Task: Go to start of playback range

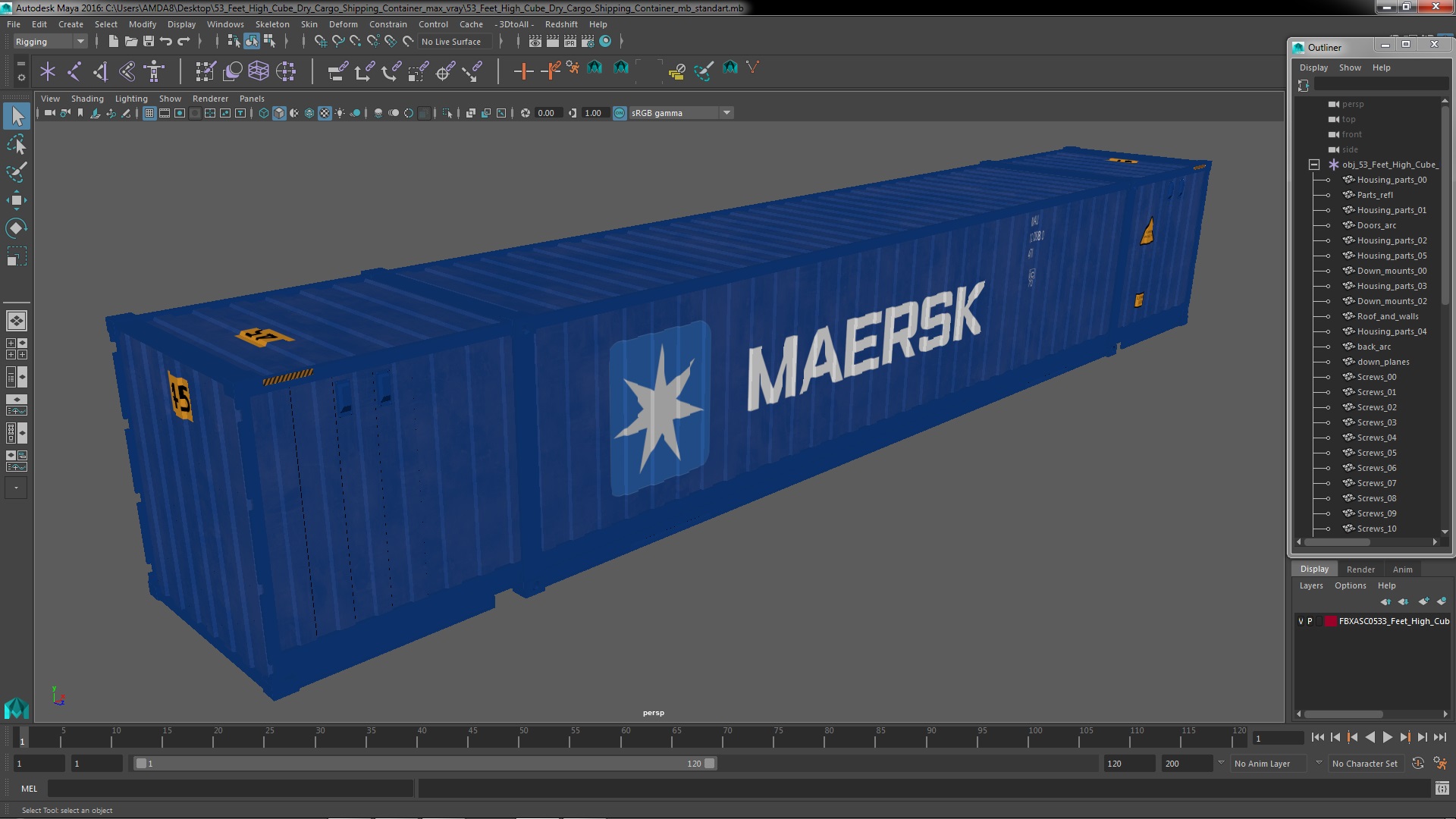Action: pos(1318,737)
